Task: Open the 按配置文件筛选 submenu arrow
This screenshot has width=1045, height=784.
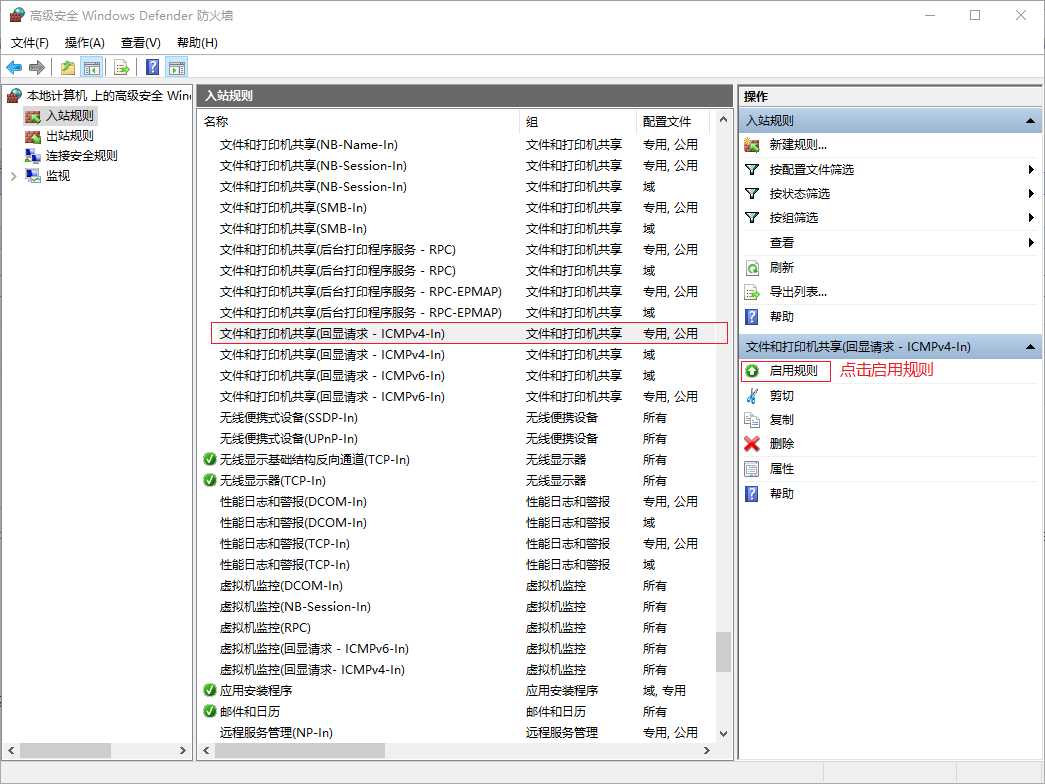Action: (x=1031, y=169)
